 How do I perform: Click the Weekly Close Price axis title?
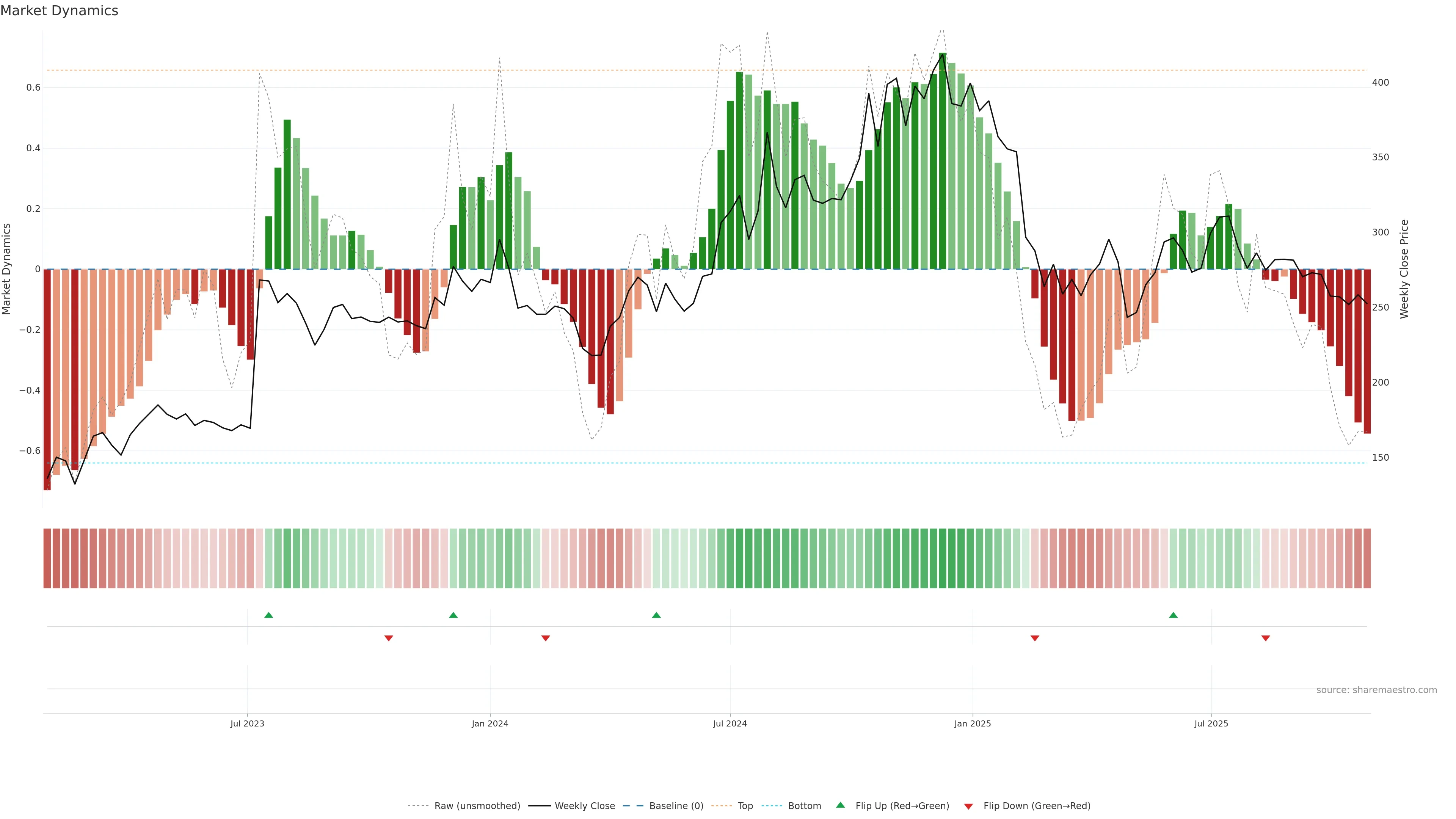(x=1404, y=269)
